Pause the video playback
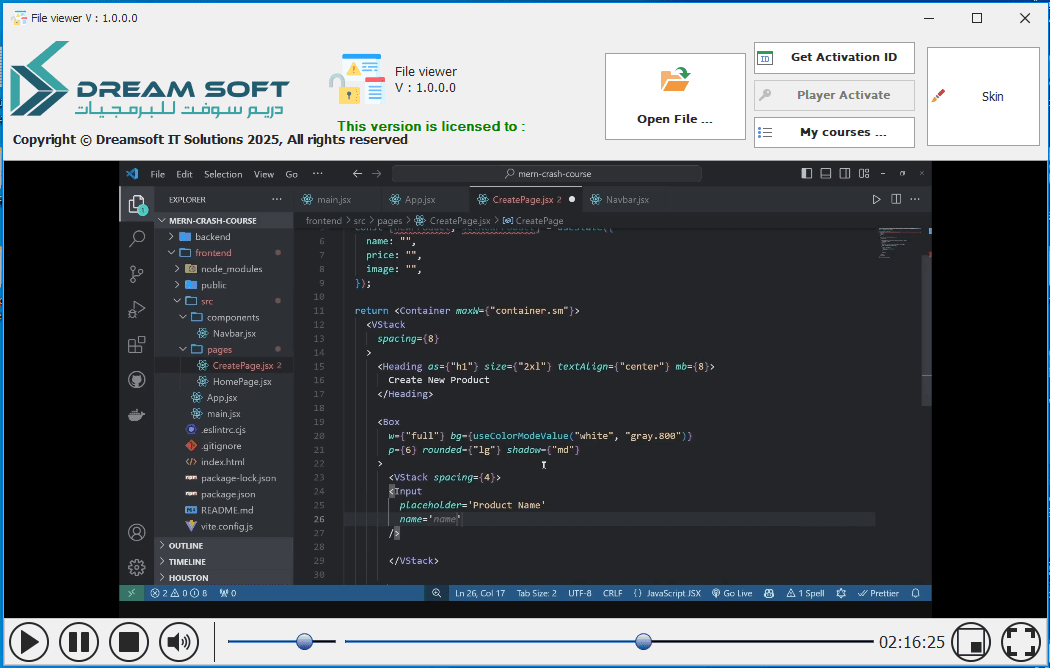The image size is (1050, 668). pyautogui.click(x=79, y=642)
